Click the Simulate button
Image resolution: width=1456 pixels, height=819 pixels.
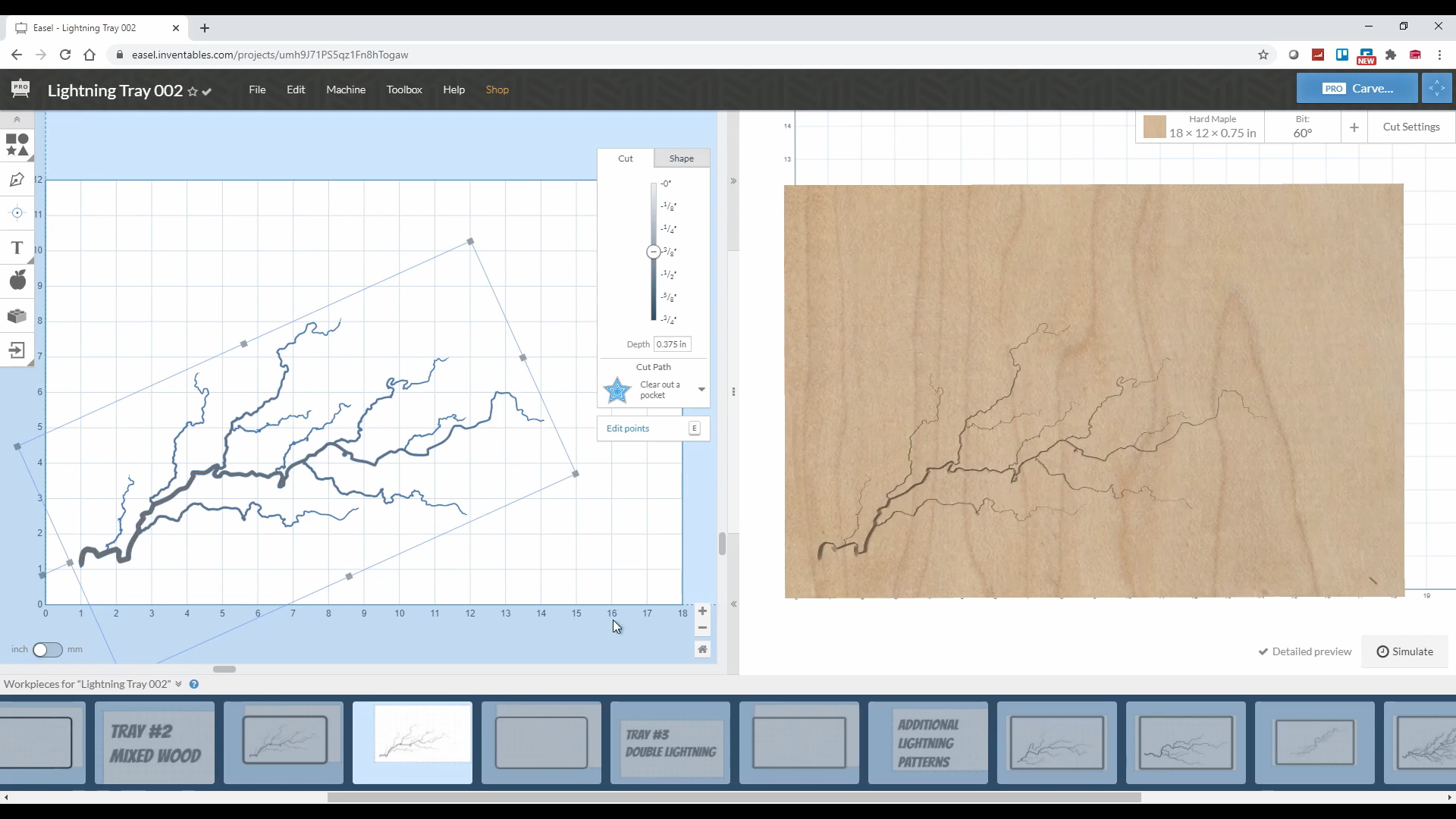pyautogui.click(x=1404, y=651)
